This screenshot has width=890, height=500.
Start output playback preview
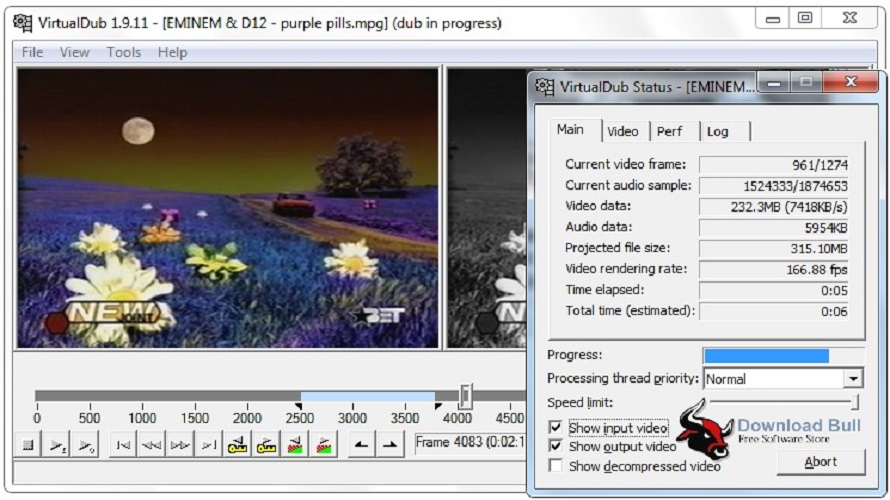87,444
